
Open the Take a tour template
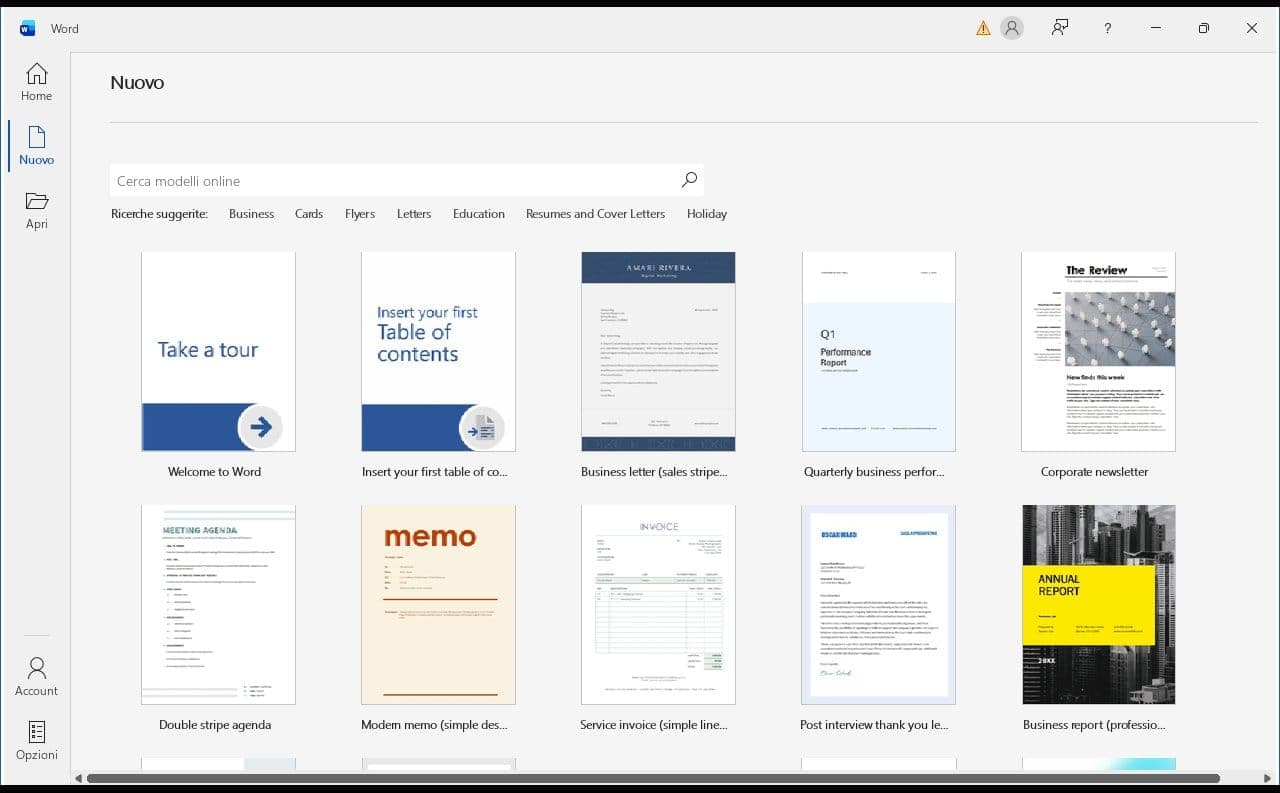click(x=218, y=352)
